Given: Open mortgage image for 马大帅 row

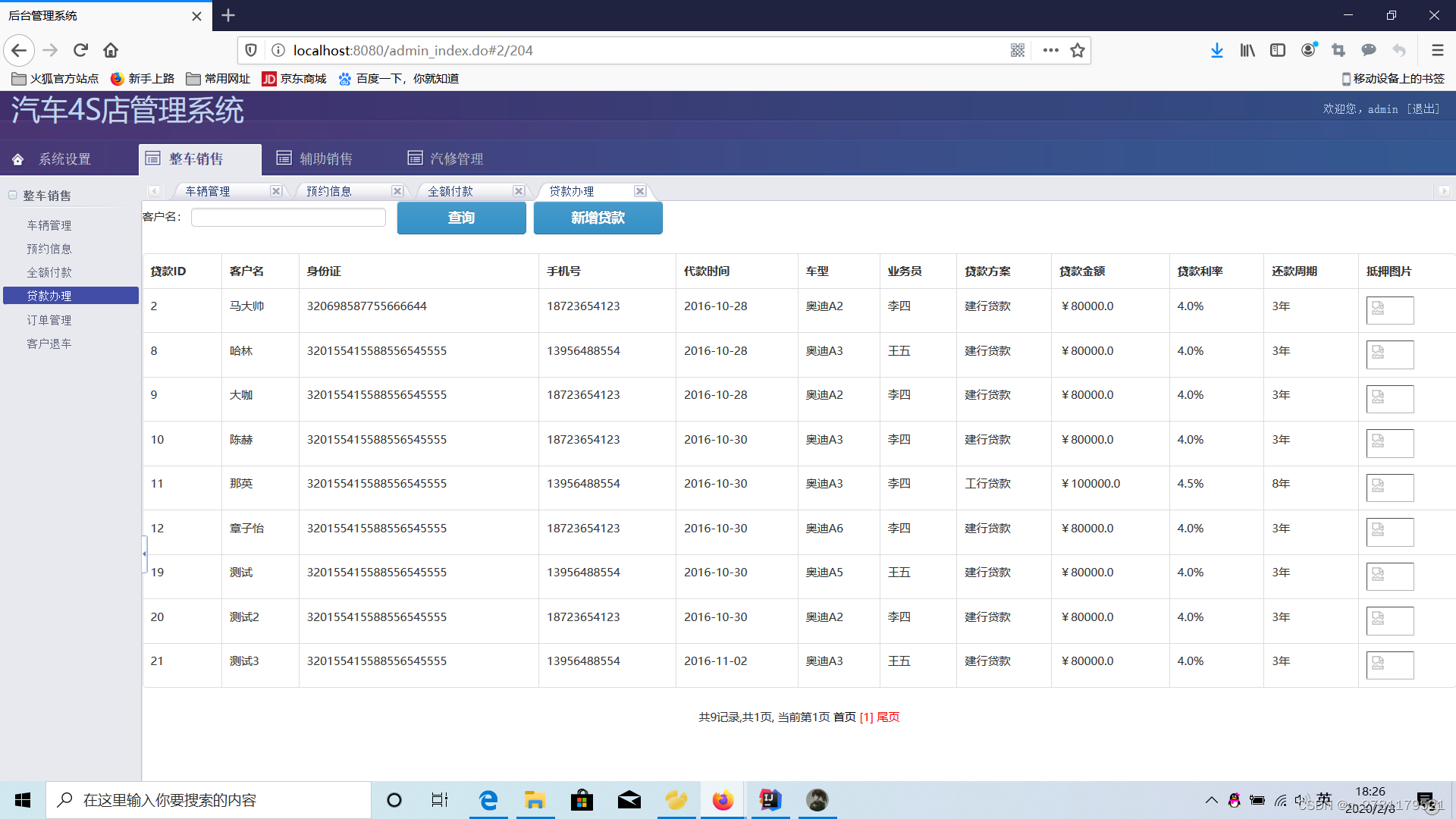Looking at the screenshot, I should [x=1389, y=310].
